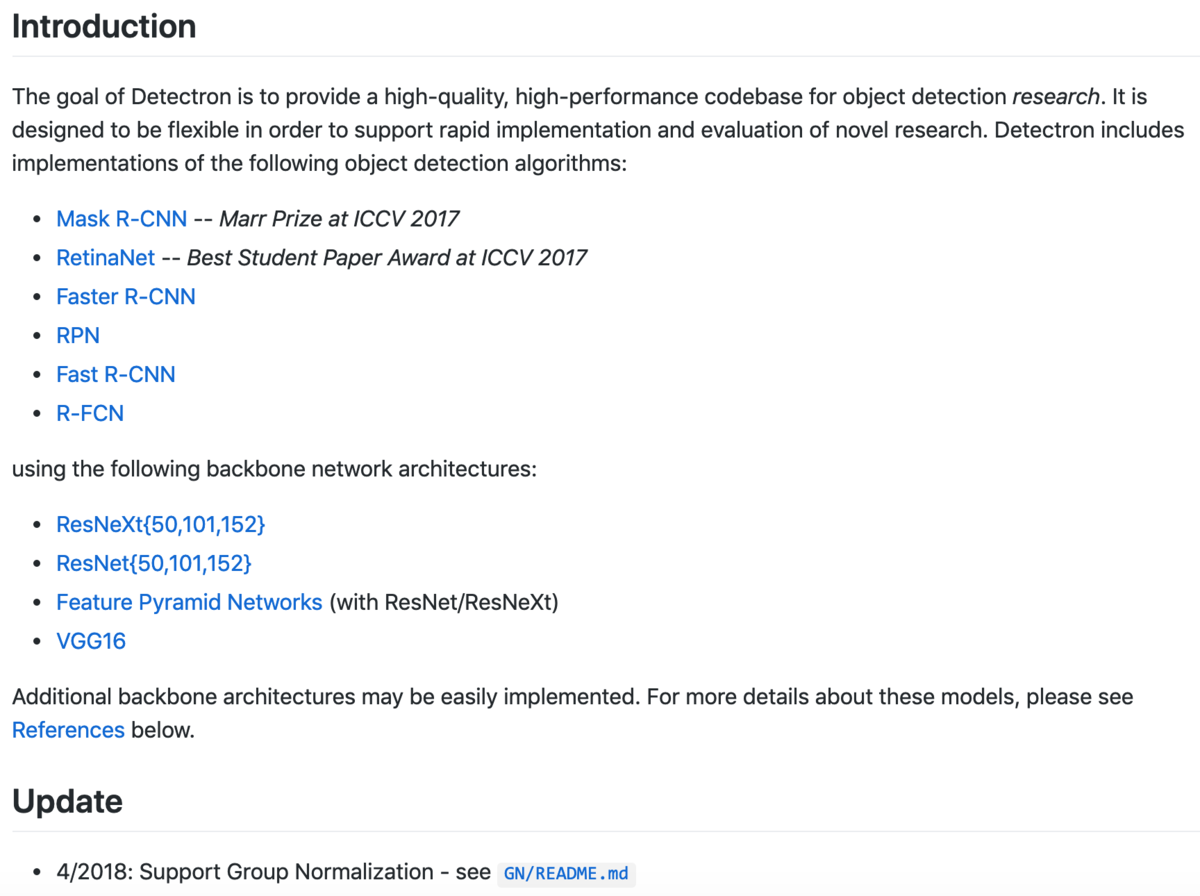This screenshot has height=896, width=1200.
Task: Click the Introduction heading
Action: tap(104, 25)
